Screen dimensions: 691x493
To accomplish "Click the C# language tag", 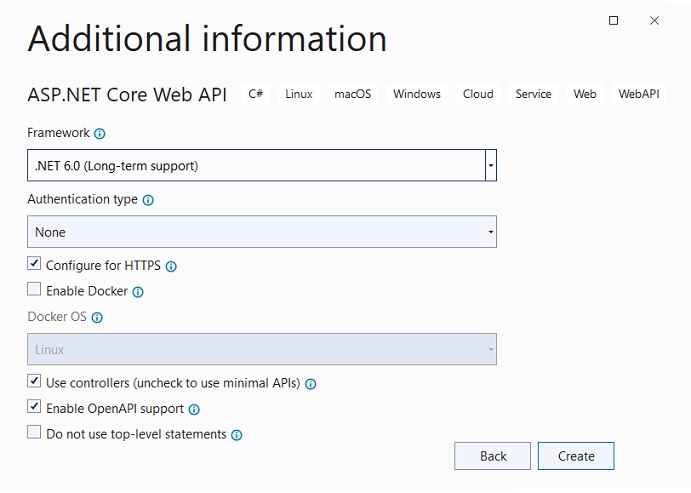I will (x=256, y=94).
